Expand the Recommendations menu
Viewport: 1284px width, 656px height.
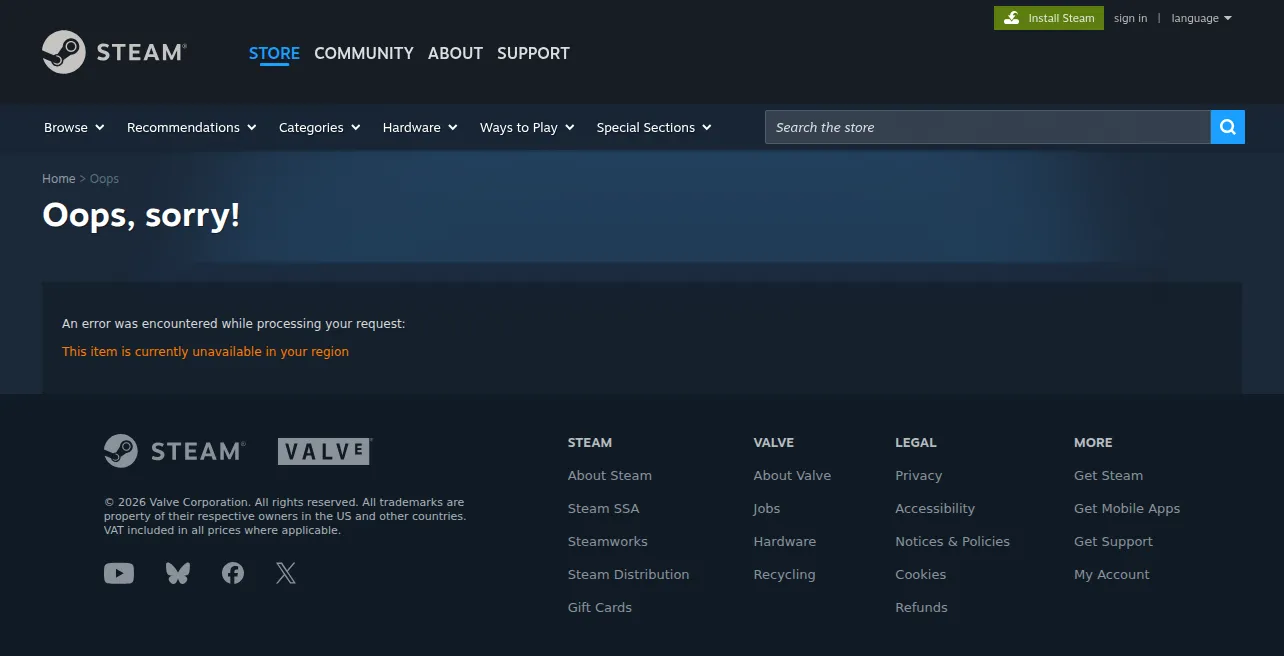192,127
